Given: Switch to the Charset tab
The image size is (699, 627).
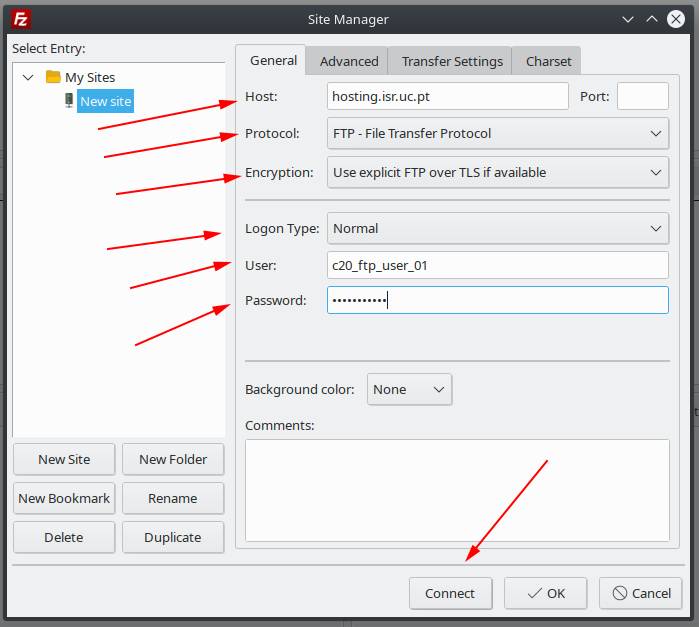Looking at the screenshot, I should click(x=548, y=61).
